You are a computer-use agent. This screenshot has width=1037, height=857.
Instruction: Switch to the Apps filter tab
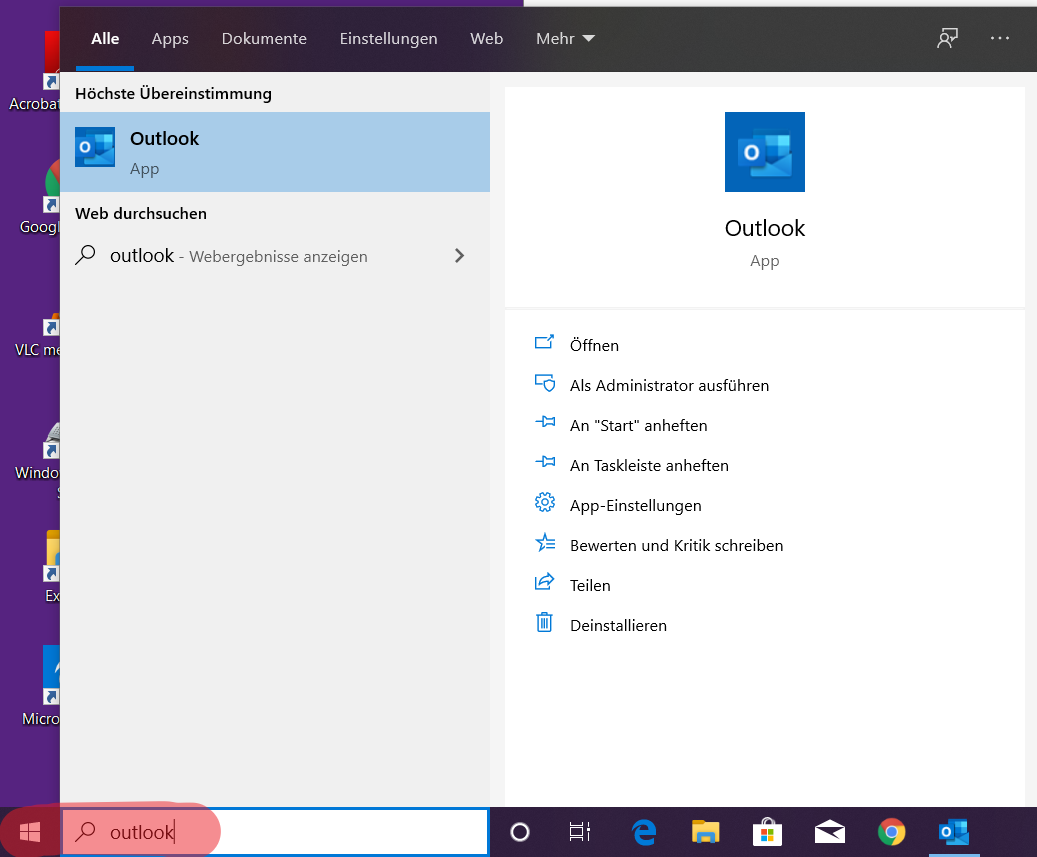tap(170, 39)
